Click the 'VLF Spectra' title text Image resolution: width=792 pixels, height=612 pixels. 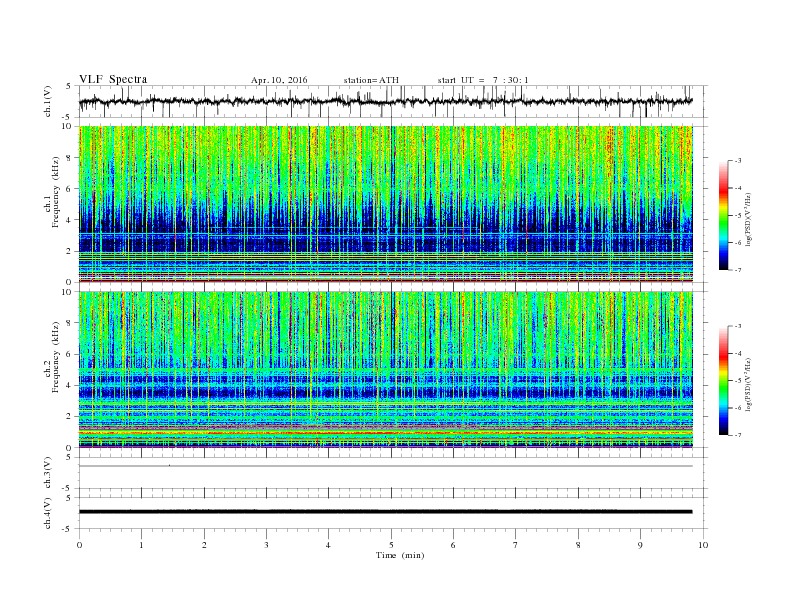tap(113, 79)
